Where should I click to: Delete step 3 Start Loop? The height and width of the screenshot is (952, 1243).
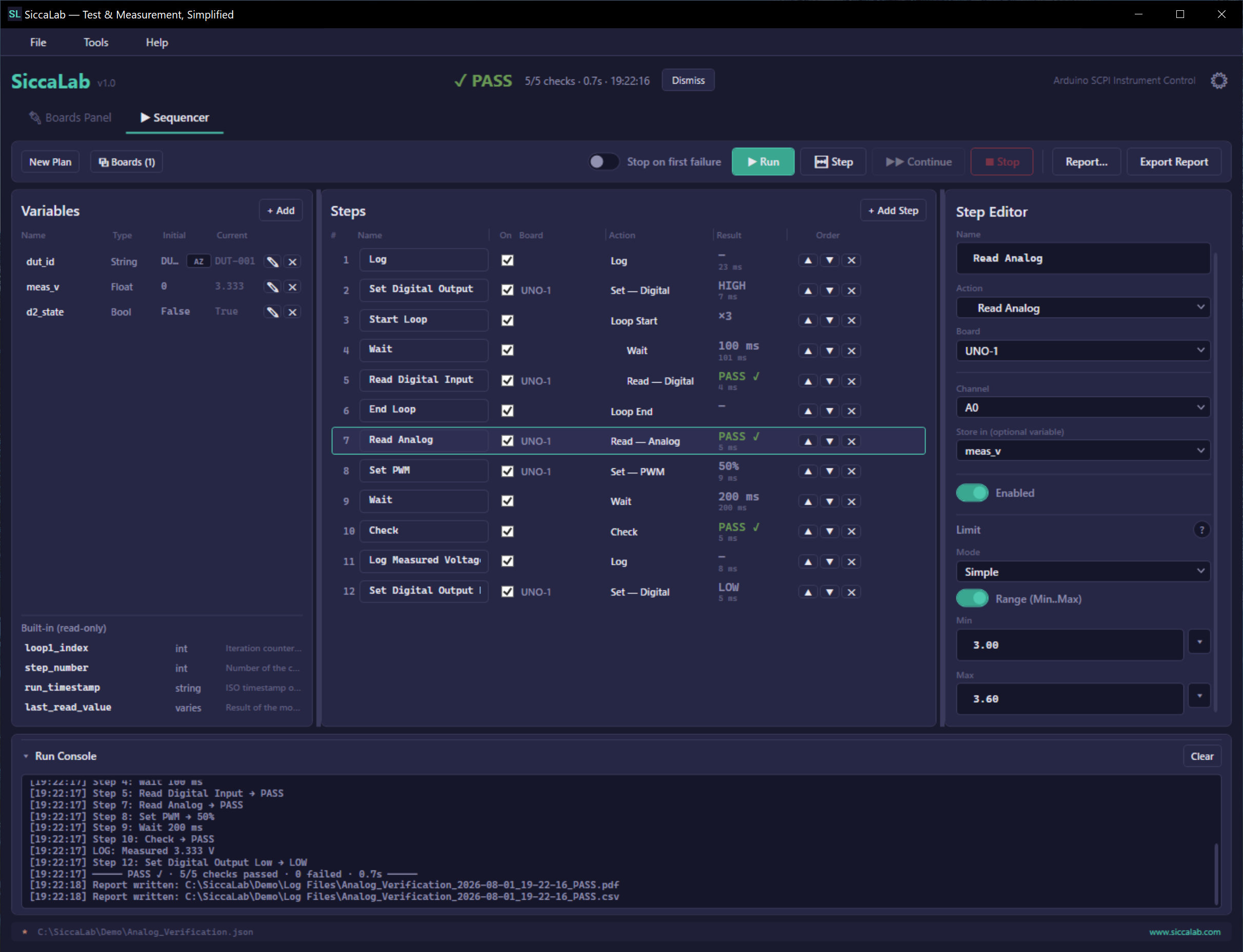coord(851,320)
